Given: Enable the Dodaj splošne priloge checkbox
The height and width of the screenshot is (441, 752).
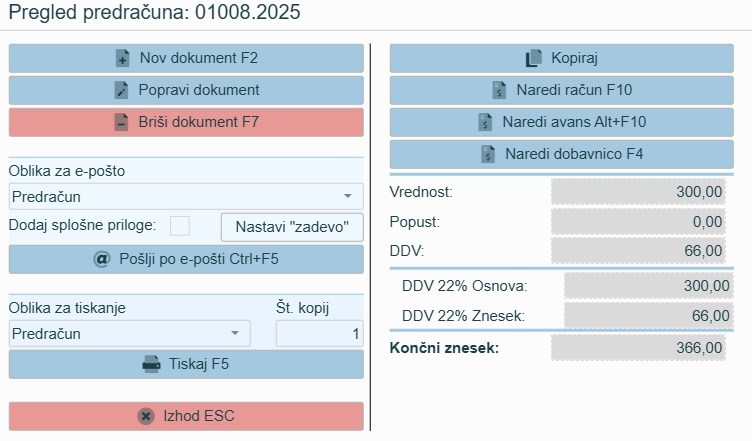Looking at the screenshot, I should [180, 226].
